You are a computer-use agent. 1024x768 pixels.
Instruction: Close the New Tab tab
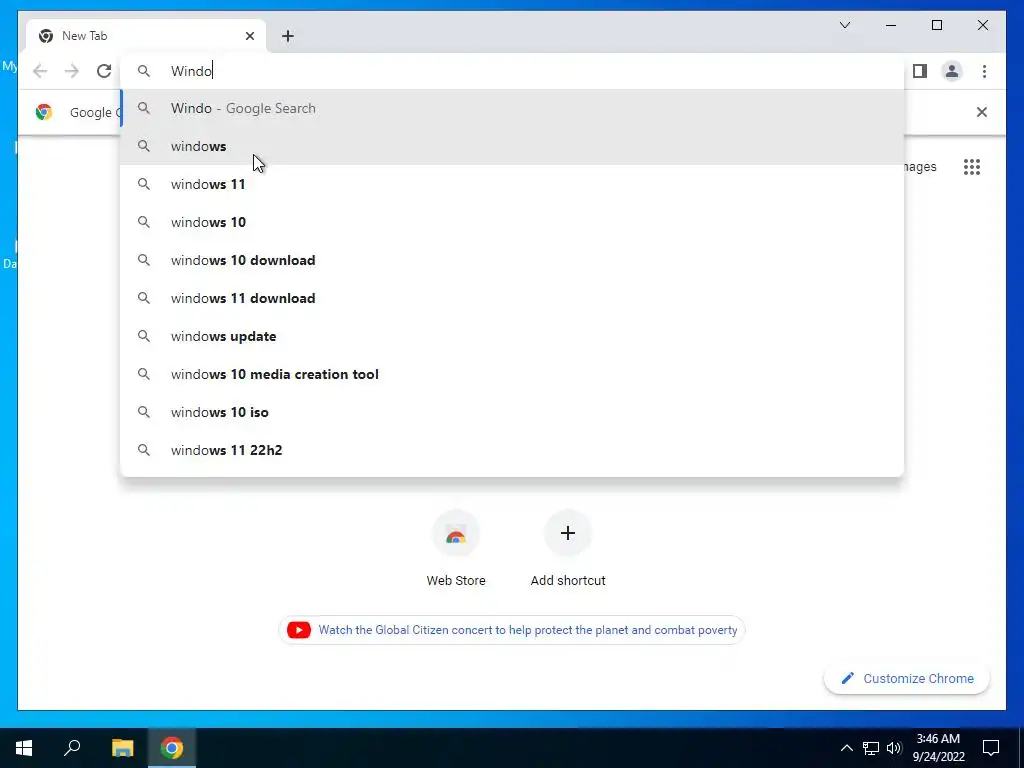[x=249, y=36]
